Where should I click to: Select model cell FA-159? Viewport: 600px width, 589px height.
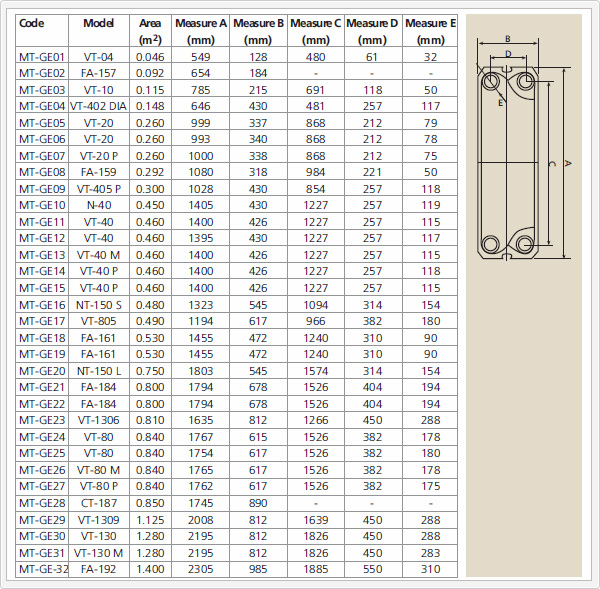[x=98, y=172]
